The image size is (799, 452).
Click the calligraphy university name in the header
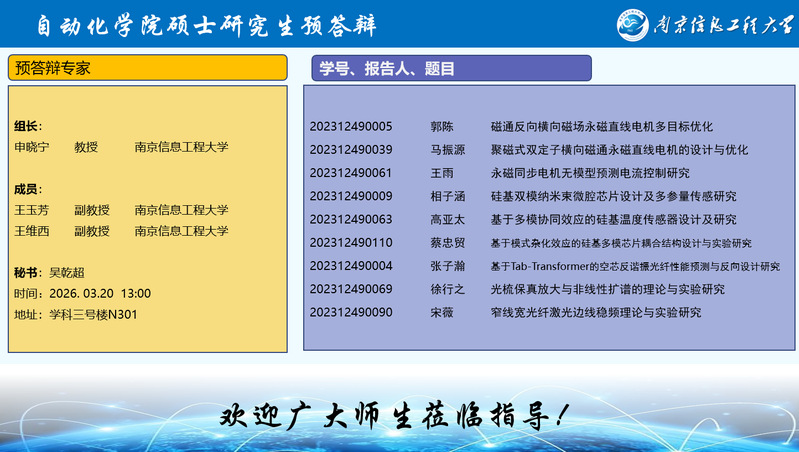(x=720, y=24)
